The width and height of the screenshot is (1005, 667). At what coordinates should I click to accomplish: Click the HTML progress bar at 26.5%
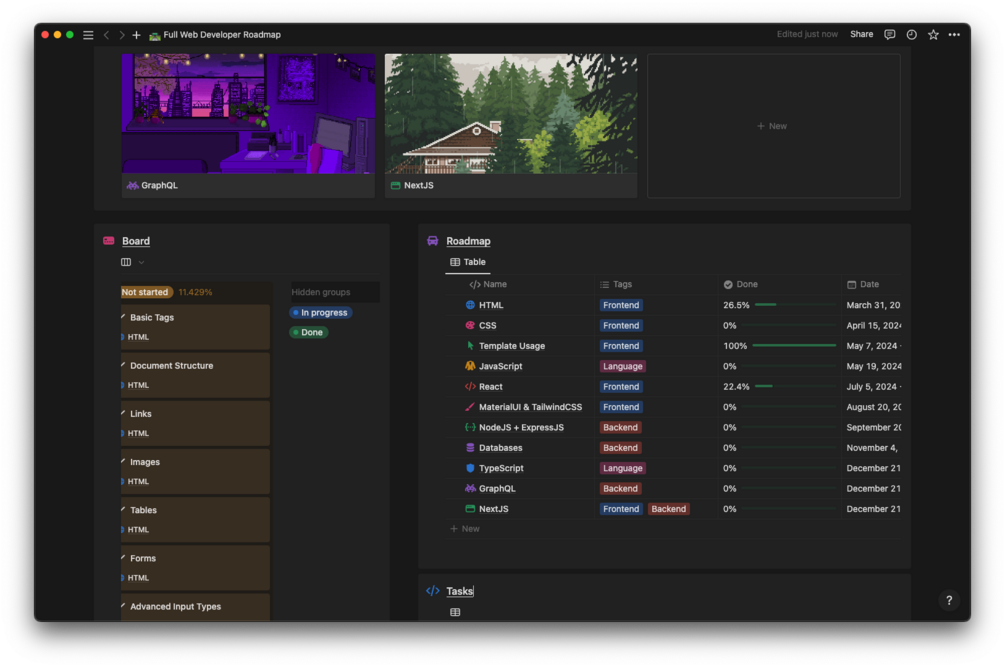795,305
